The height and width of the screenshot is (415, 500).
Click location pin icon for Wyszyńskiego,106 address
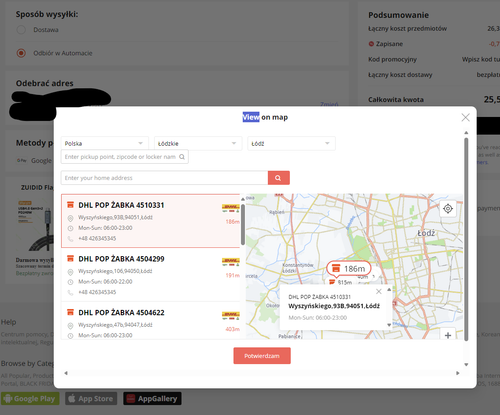tap(70, 272)
